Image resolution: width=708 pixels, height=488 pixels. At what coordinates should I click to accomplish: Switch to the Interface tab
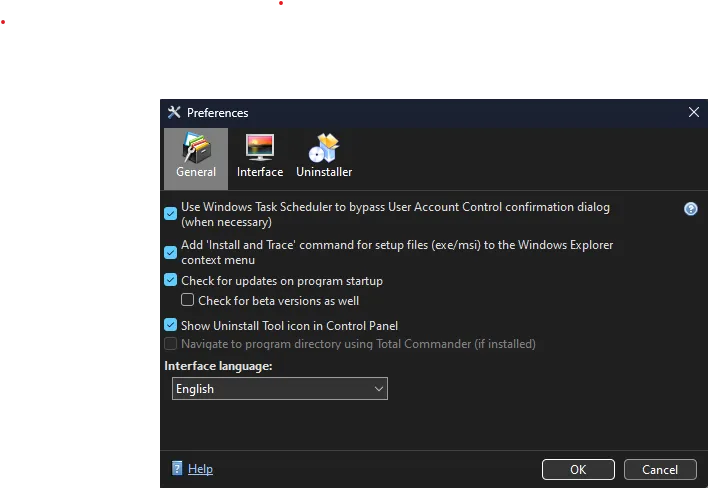(260, 158)
